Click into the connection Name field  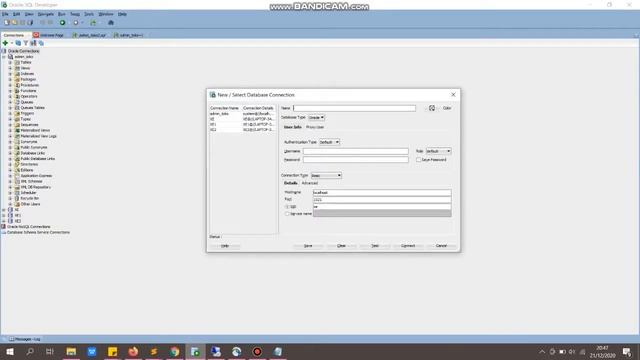tap(354, 108)
